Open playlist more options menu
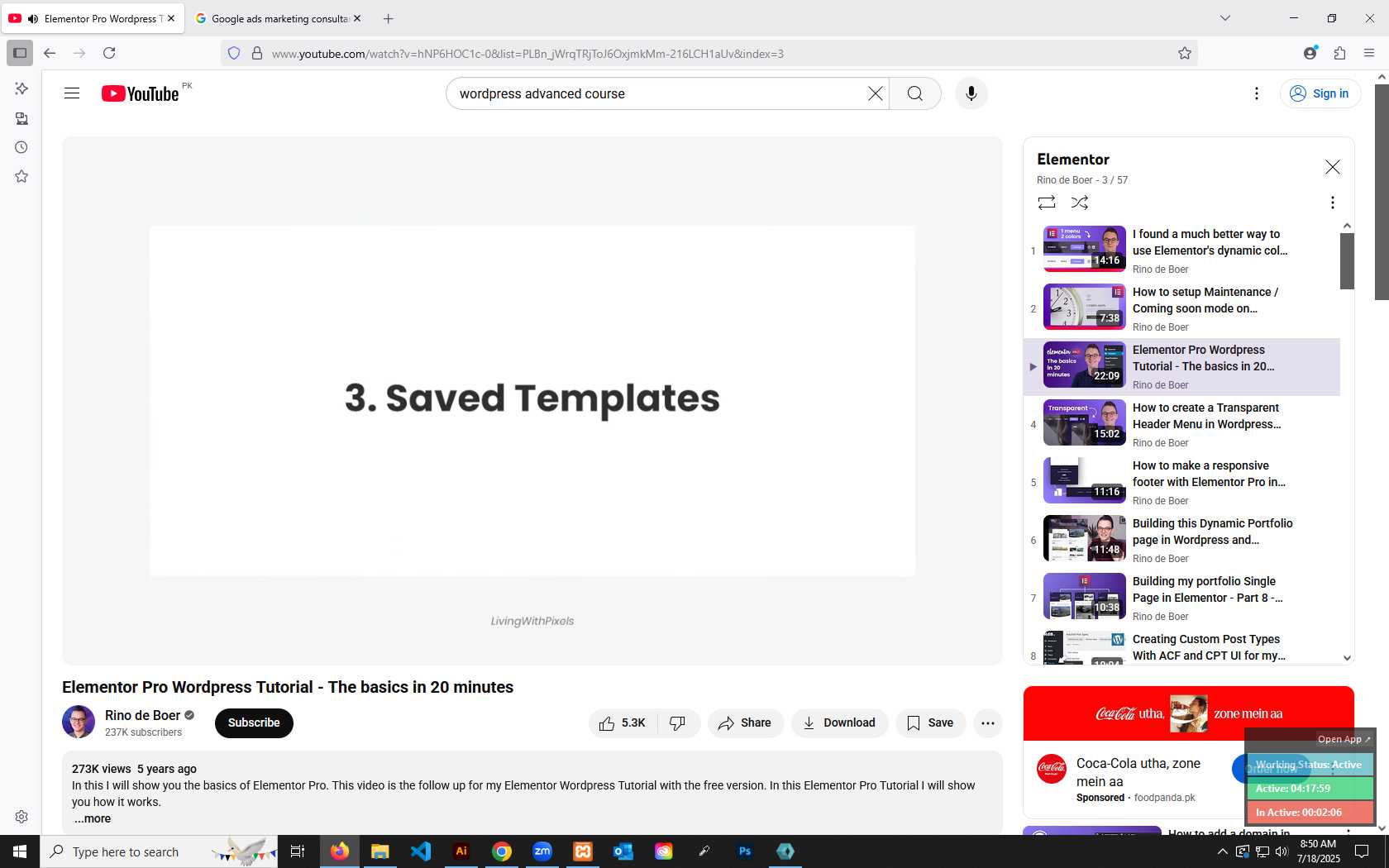The image size is (1389, 868). [1331, 203]
